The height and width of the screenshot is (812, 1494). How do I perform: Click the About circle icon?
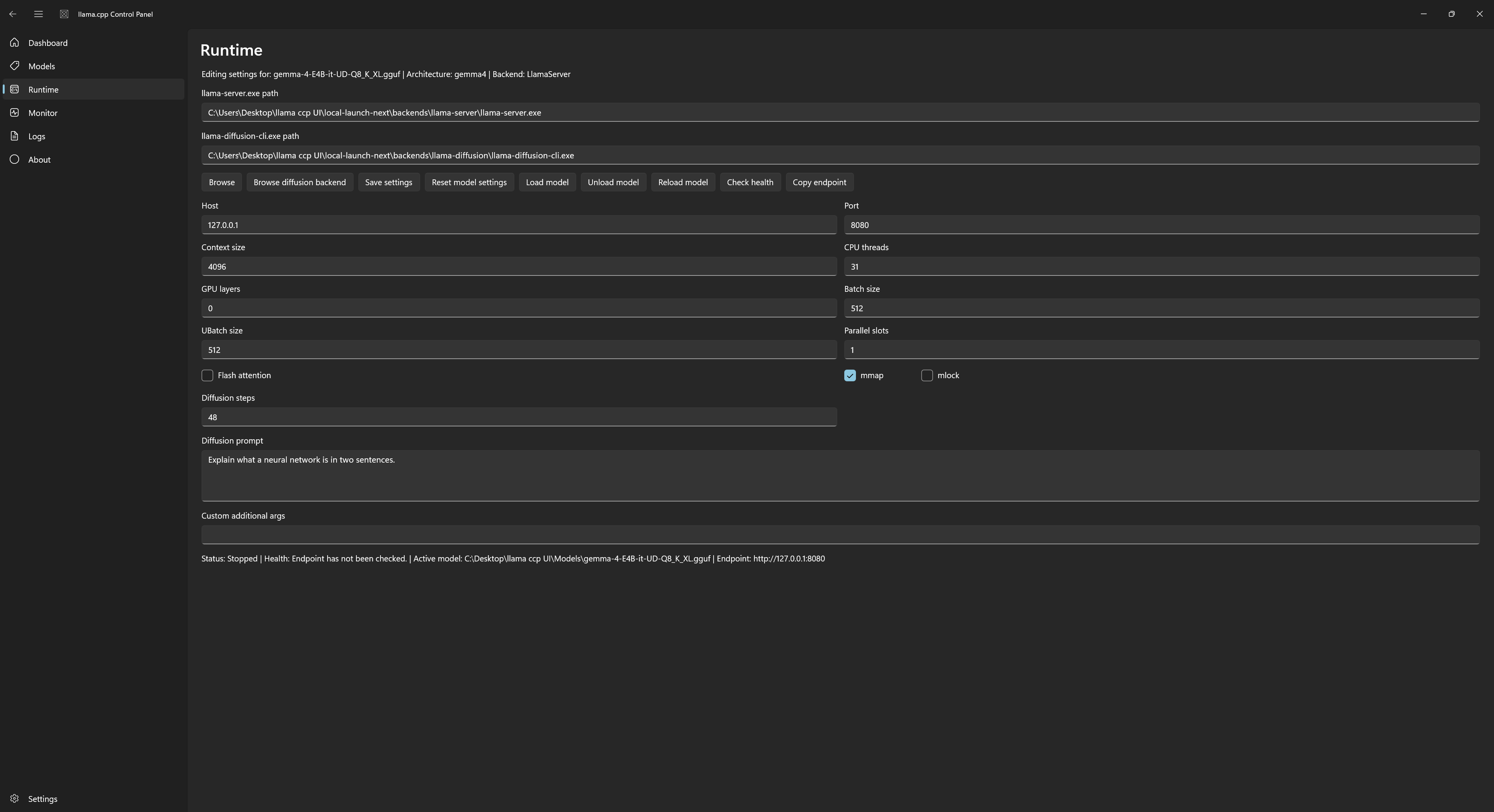tap(14, 159)
